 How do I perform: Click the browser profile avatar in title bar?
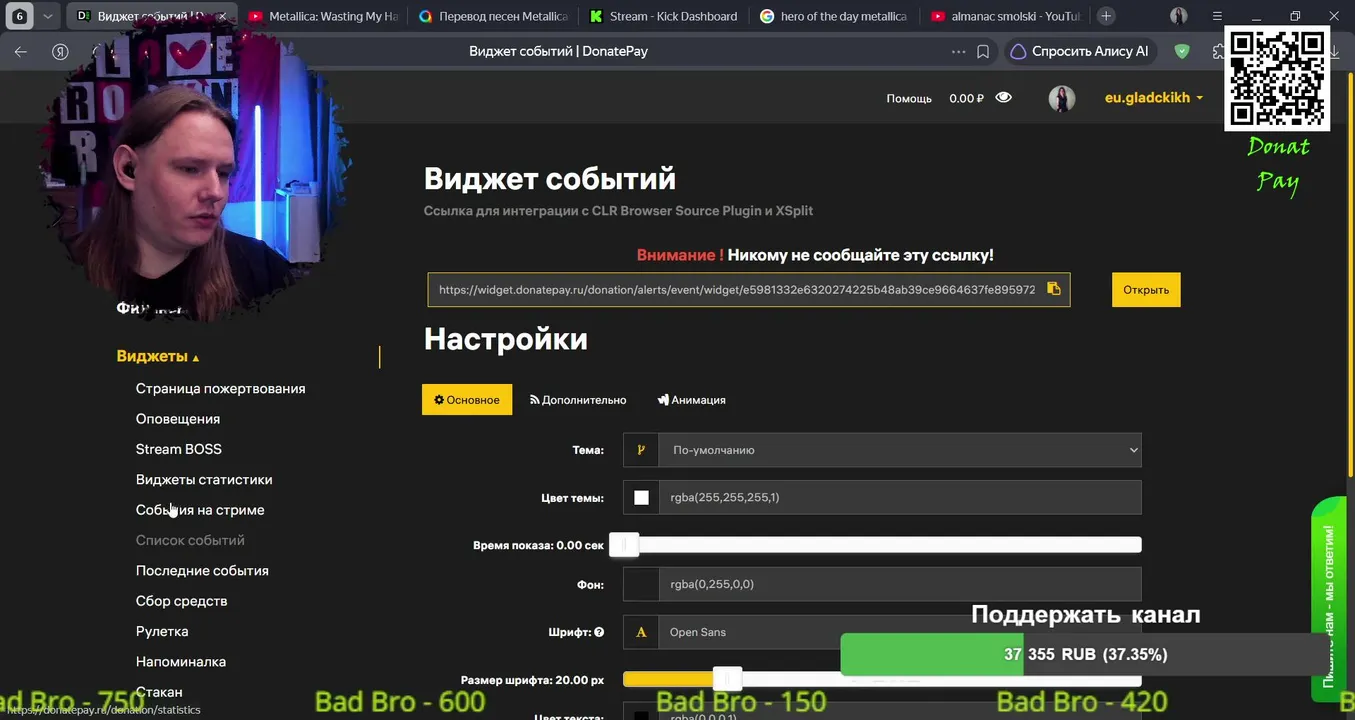(x=1179, y=16)
